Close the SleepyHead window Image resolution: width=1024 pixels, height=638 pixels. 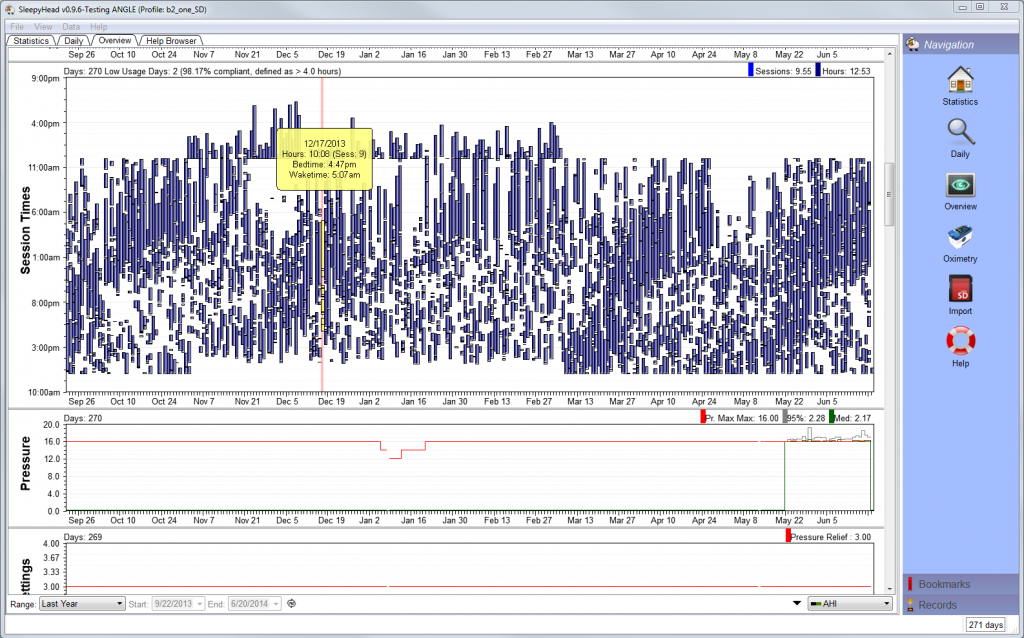(x=1004, y=7)
